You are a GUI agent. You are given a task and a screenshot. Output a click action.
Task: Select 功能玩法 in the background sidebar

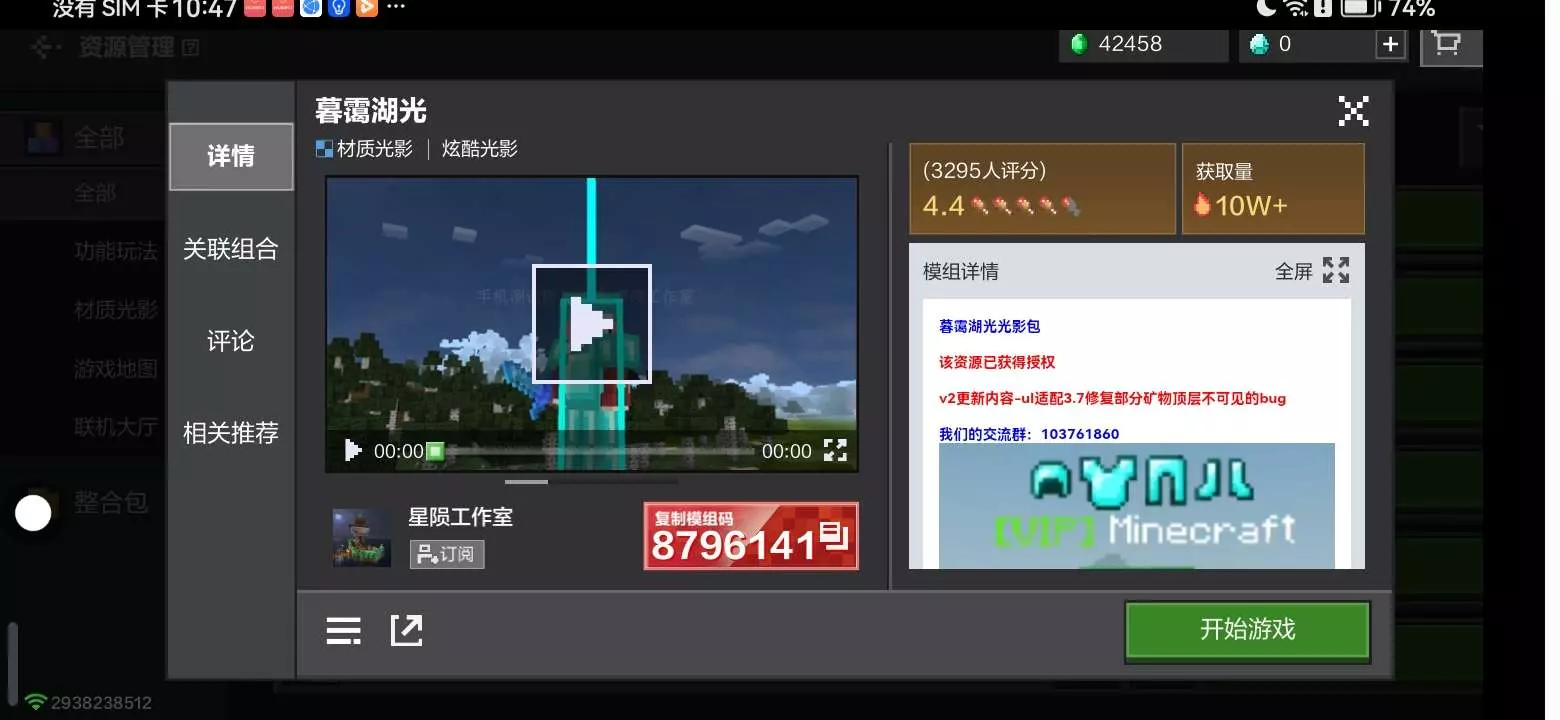(116, 251)
